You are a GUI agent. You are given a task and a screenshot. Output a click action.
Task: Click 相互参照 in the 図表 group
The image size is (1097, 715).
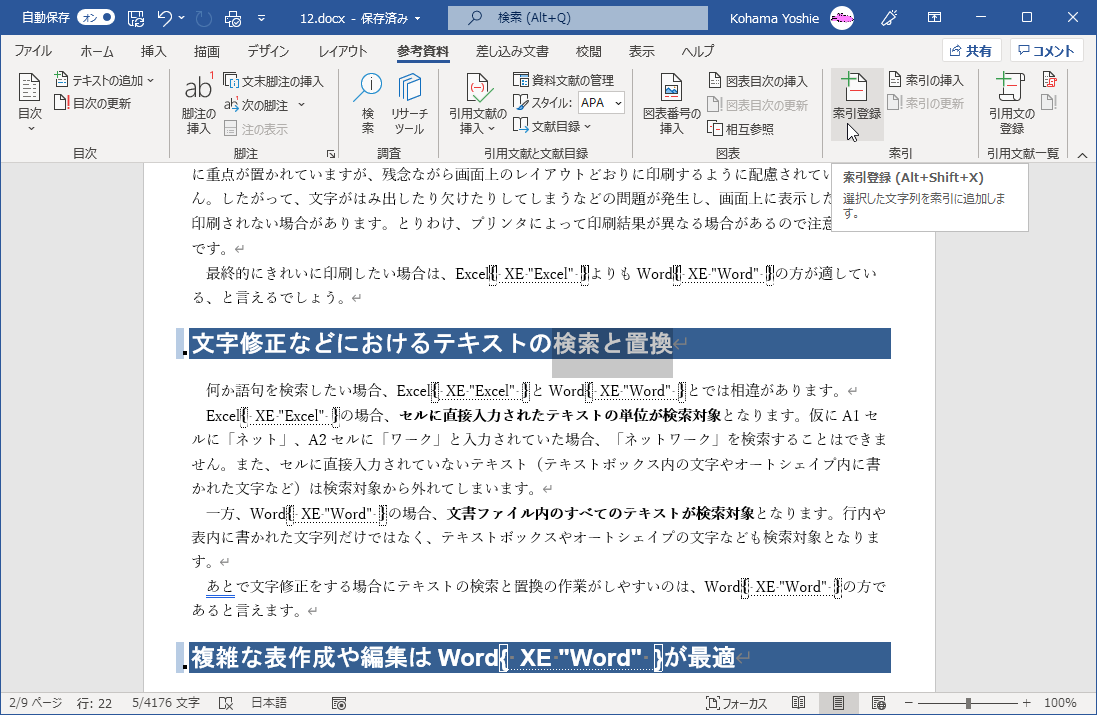tap(741, 129)
